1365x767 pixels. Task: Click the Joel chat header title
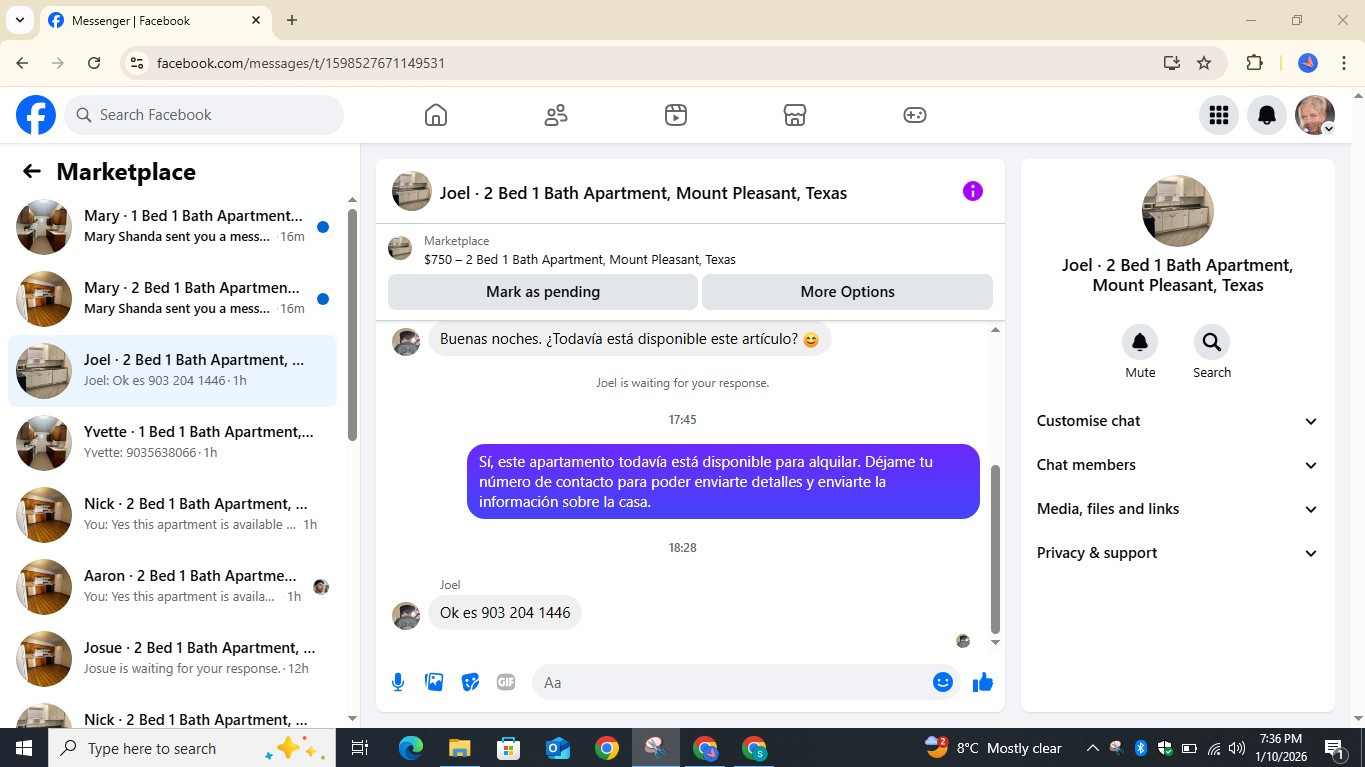click(x=643, y=193)
